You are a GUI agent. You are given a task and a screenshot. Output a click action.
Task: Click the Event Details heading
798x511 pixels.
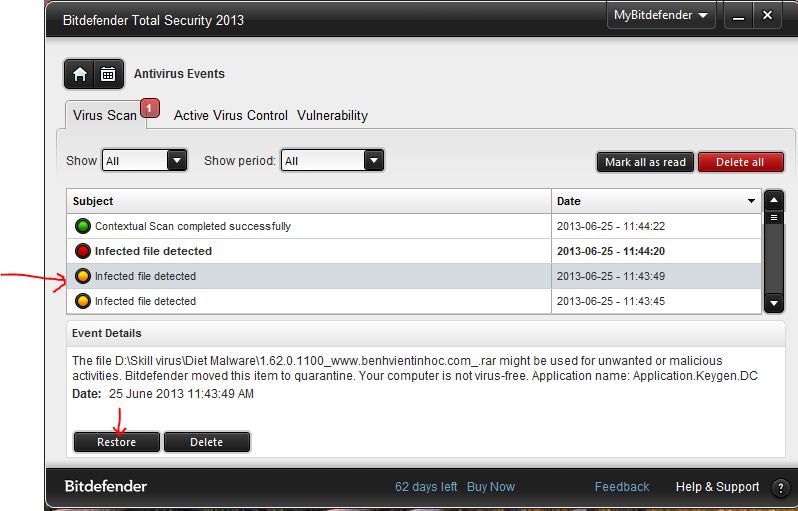pyautogui.click(x=106, y=333)
